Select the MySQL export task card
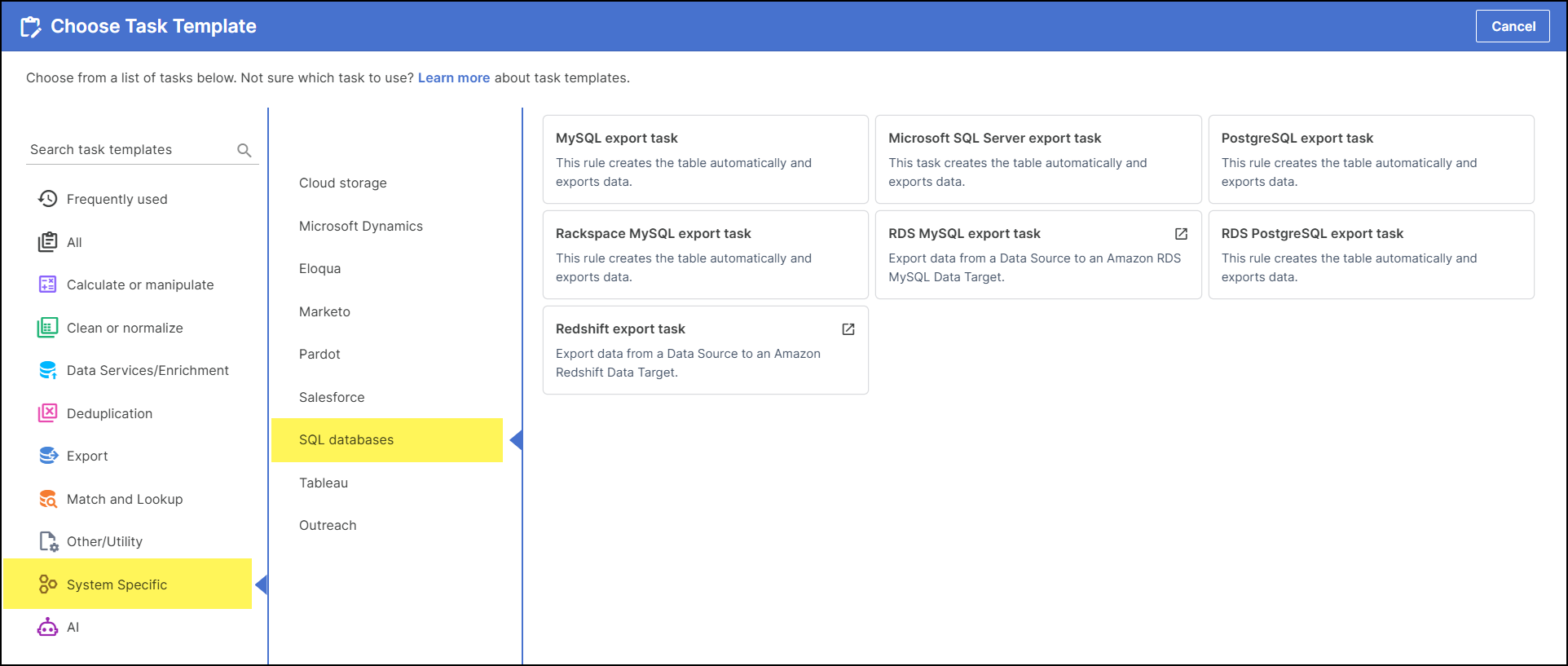The width and height of the screenshot is (1568, 666). coord(706,159)
